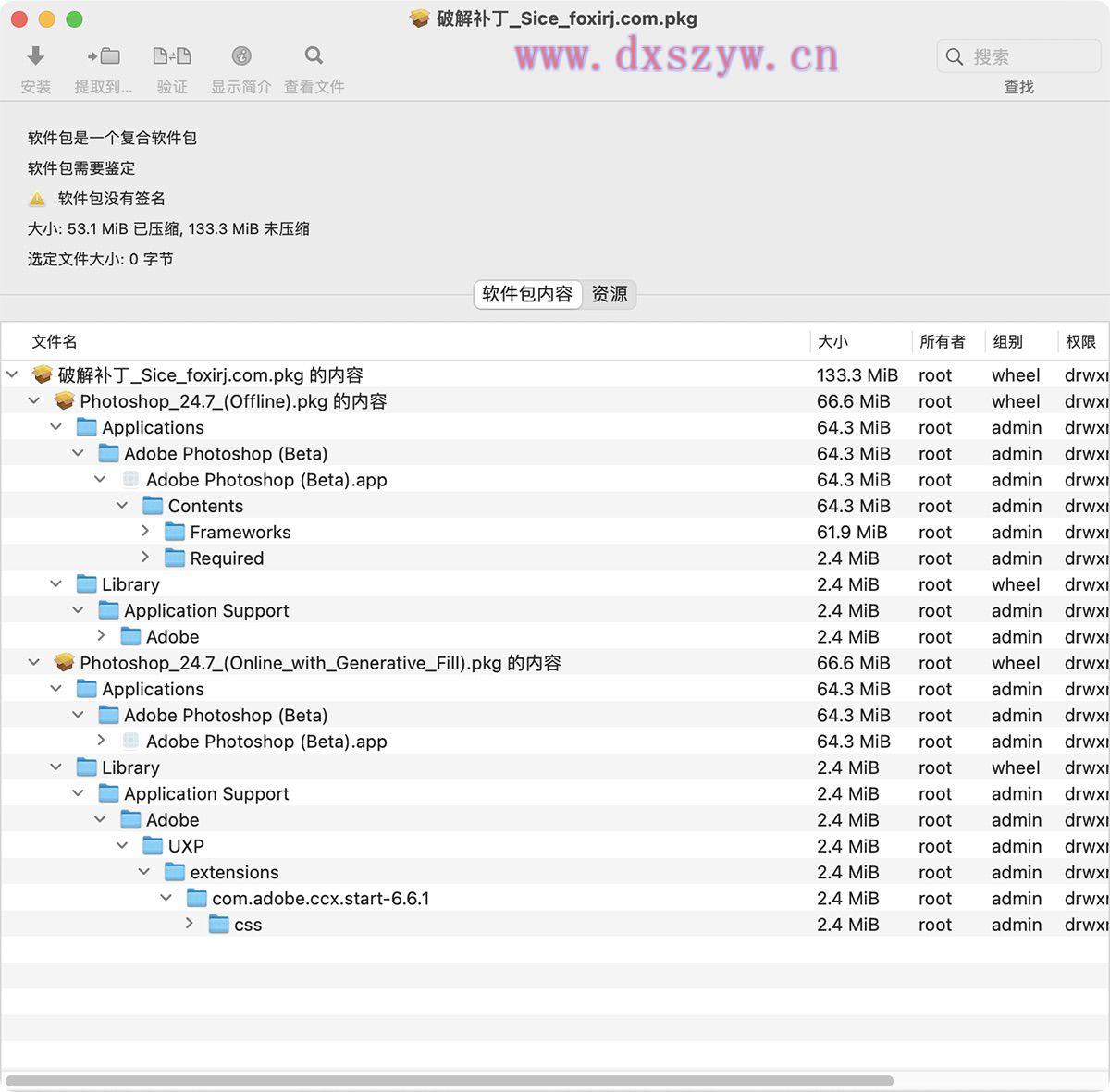Click the 安装 install toolbar icon
The width and height of the screenshot is (1110, 1092).
click(36, 56)
